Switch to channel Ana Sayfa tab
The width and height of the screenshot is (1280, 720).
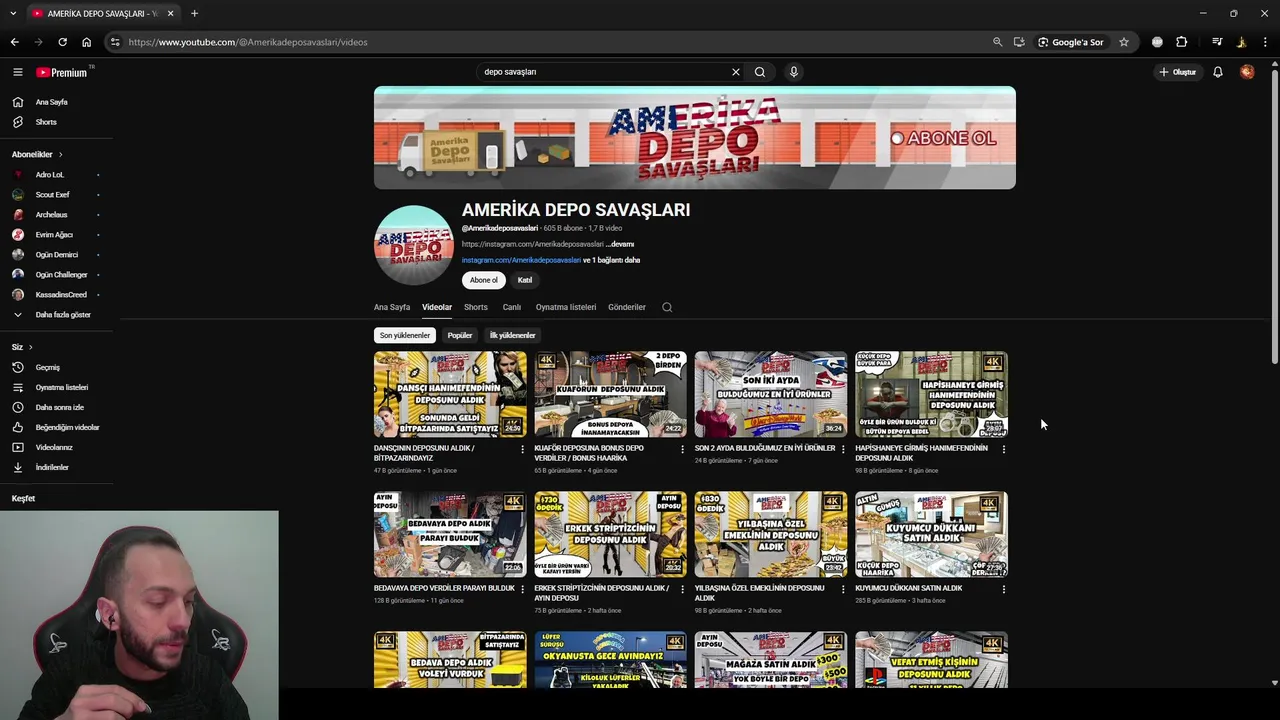coord(392,307)
